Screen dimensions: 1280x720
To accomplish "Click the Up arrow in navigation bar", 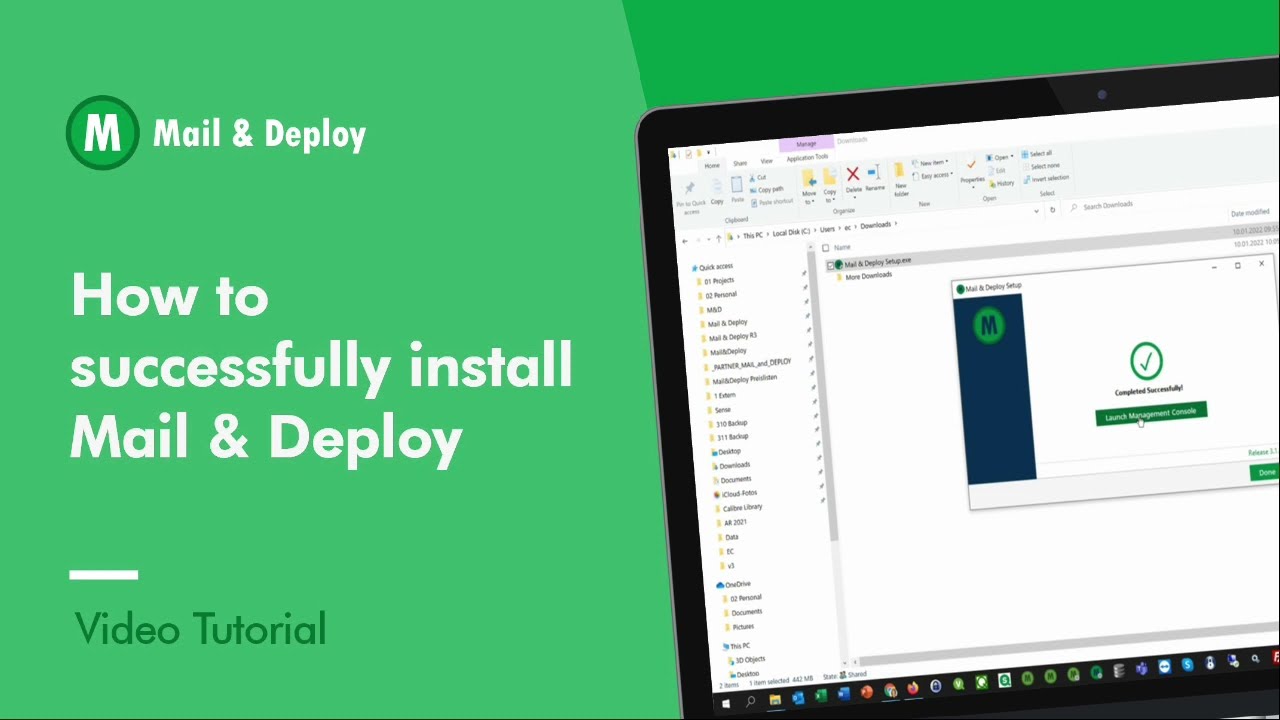I will pyautogui.click(x=718, y=238).
